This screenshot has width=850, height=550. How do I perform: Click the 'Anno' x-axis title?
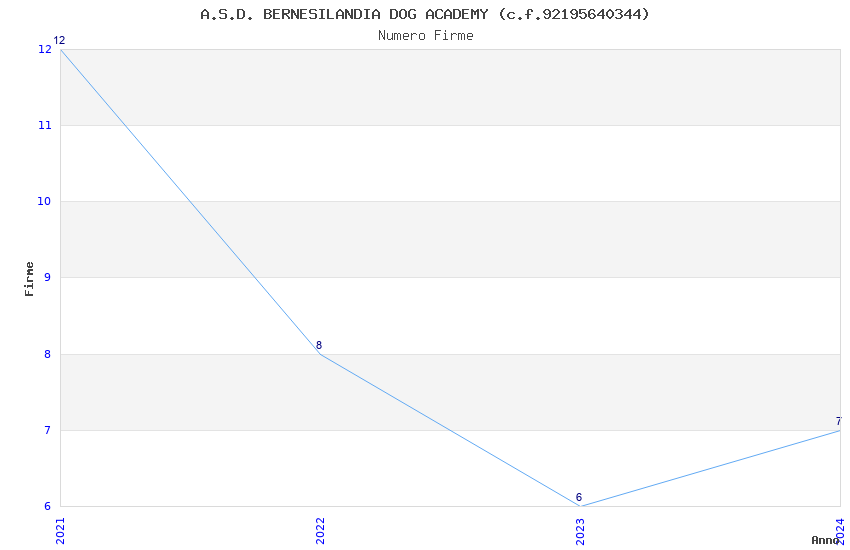tap(825, 540)
